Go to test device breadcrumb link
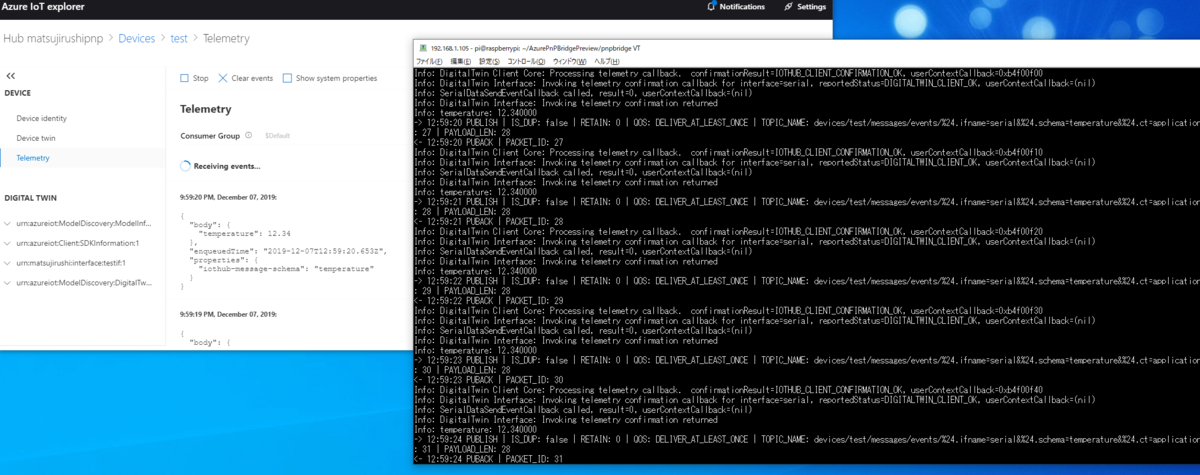The width and height of the screenshot is (1200, 475). [x=179, y=38]
